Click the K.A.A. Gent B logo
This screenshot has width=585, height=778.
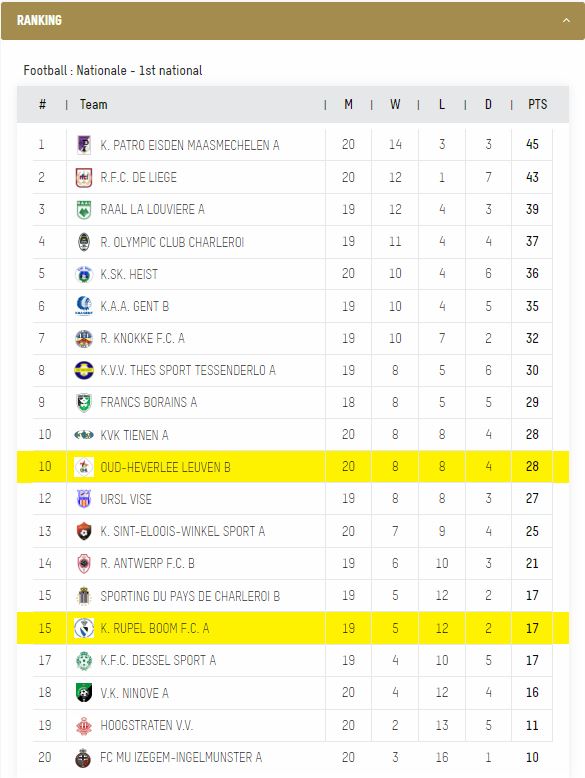point(84,306)
